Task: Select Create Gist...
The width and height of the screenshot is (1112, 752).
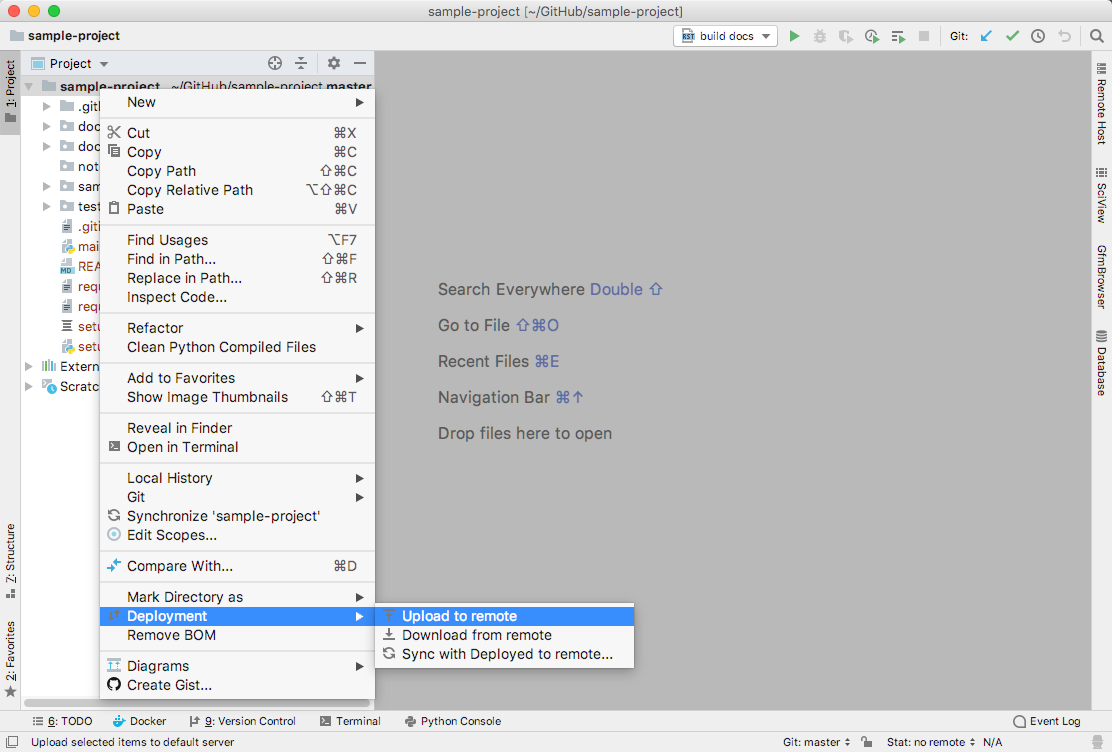Action: pos(238,685)
